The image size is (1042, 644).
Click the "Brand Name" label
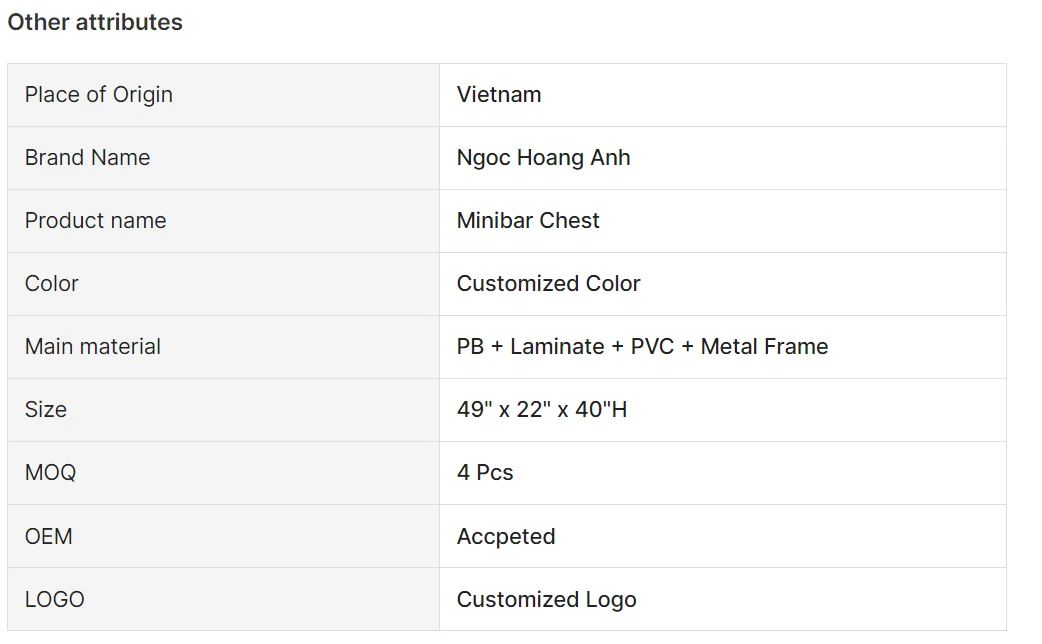click(87, 158)
